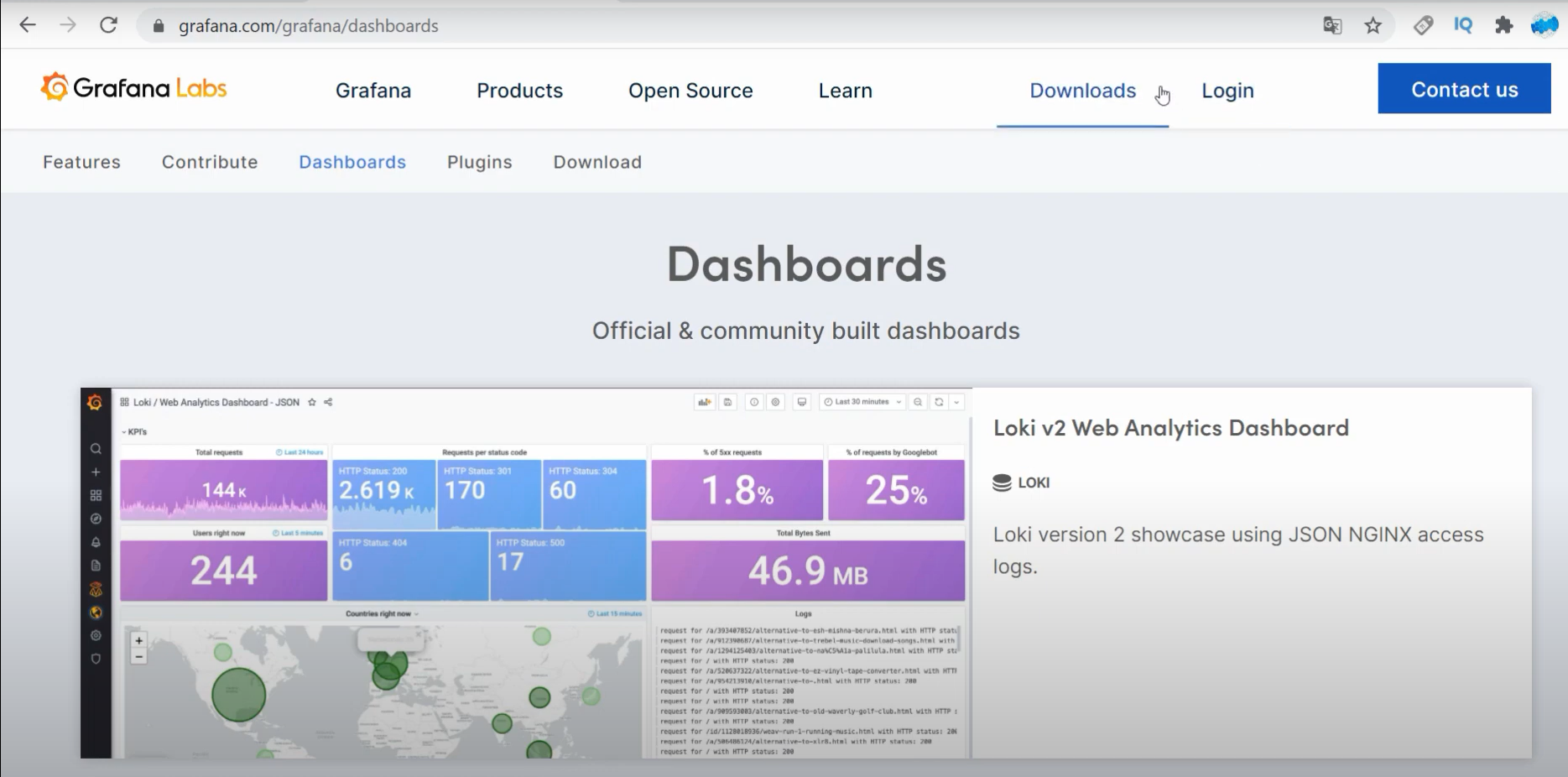
Task: Open the Open Source menu
Action: point(690,91)
